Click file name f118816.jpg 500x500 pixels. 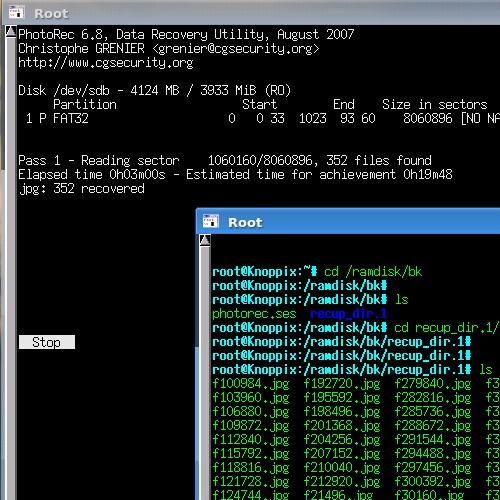[x=251, y=468]
